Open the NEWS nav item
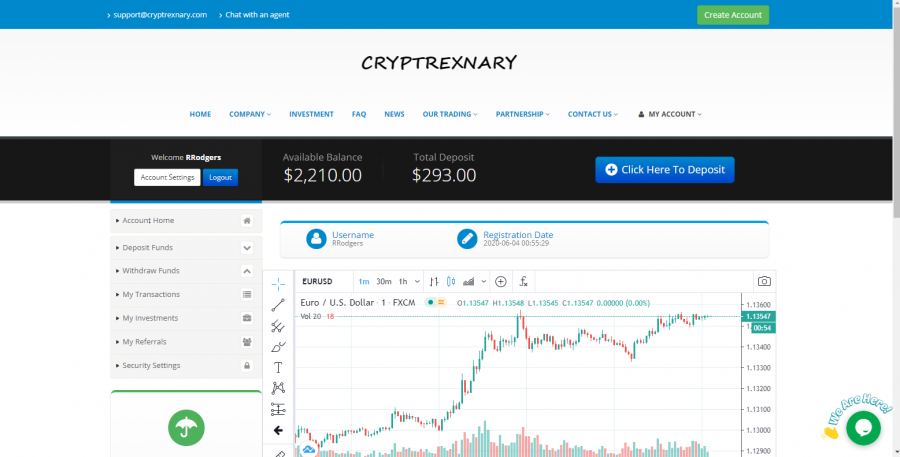The image size is (900, 457). (x=394, y=114)
